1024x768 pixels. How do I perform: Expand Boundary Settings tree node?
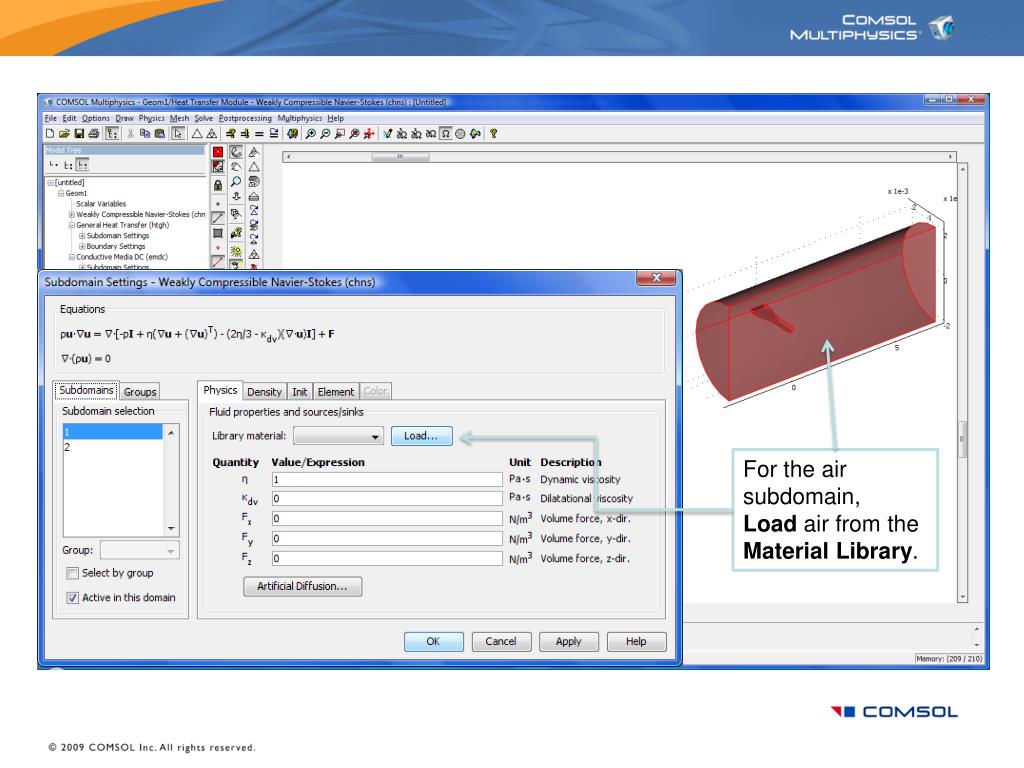pos(82,246)
